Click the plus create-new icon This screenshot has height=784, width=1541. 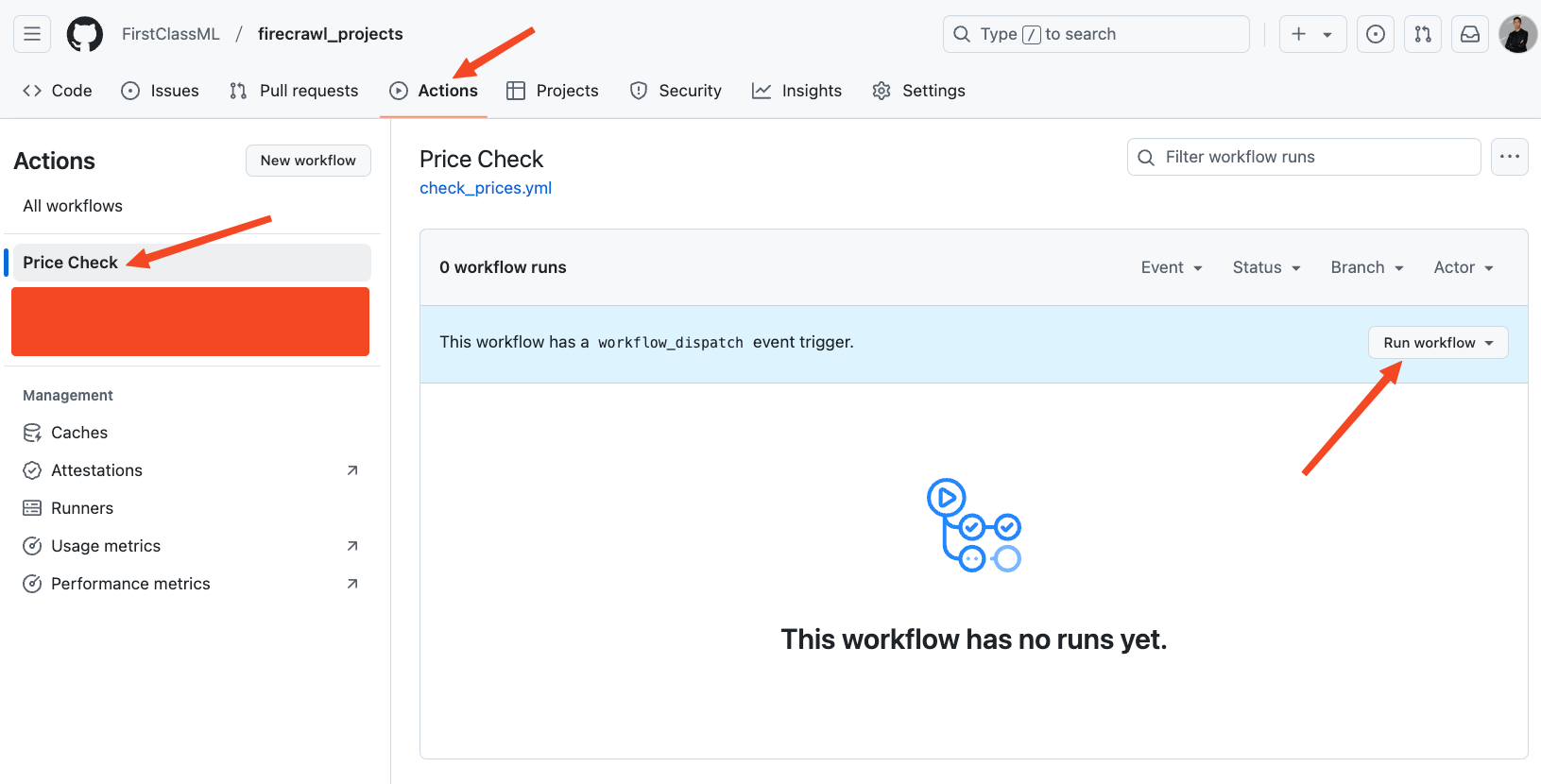pyautogui.click(x=1299, y=34)
